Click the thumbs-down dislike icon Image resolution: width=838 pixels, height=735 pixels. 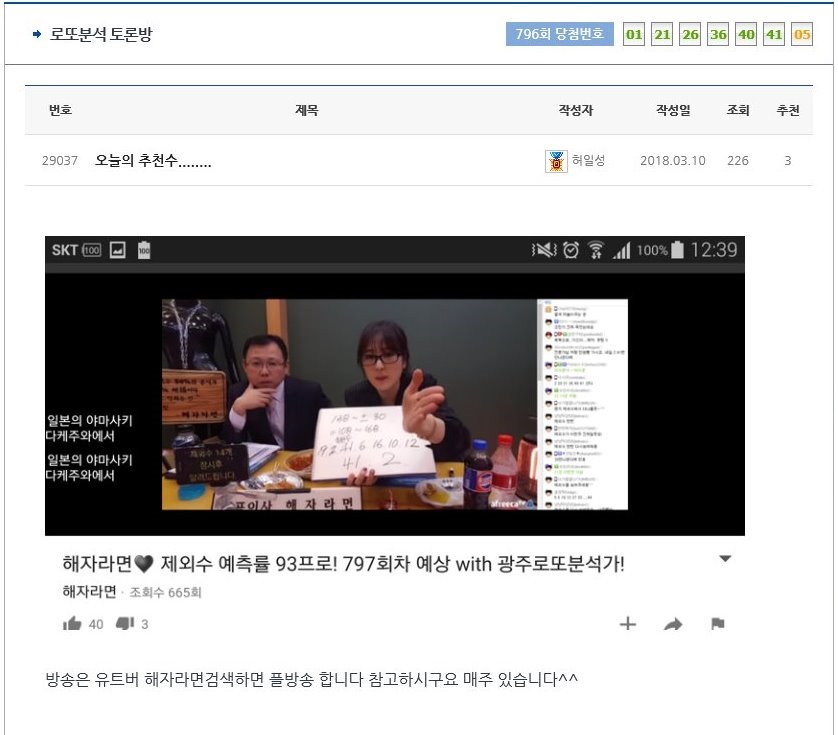tap(125, 624)
